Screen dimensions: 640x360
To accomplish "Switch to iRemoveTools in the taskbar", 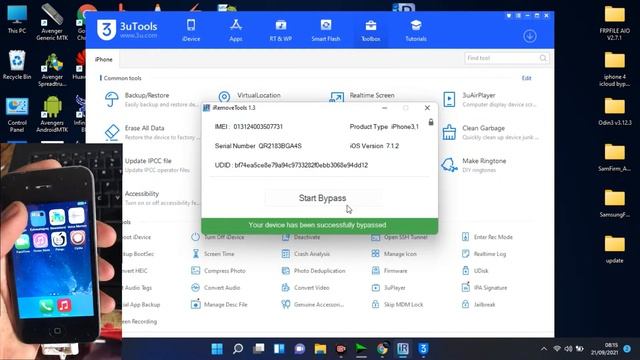I will click(x=403, y=349).
